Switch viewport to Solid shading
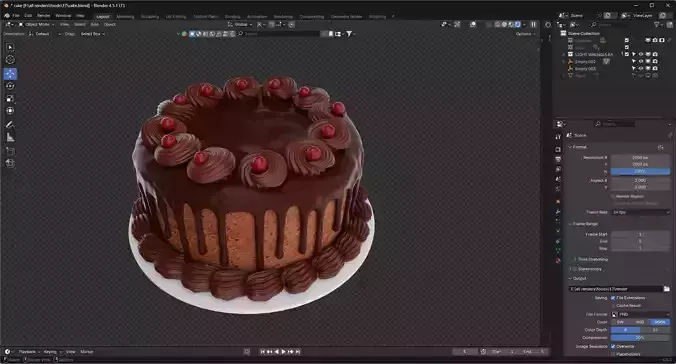676x364 pixels. [x=504, y=25]
